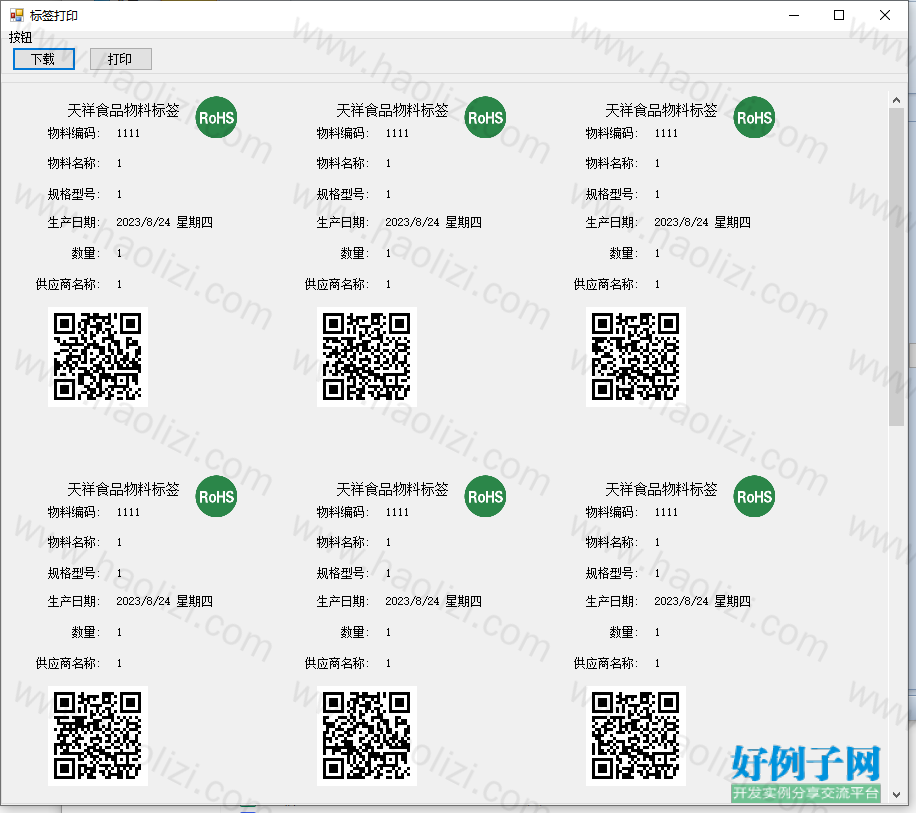
Task: Click the 标签打印 window app icon
Action: (16, 15)
